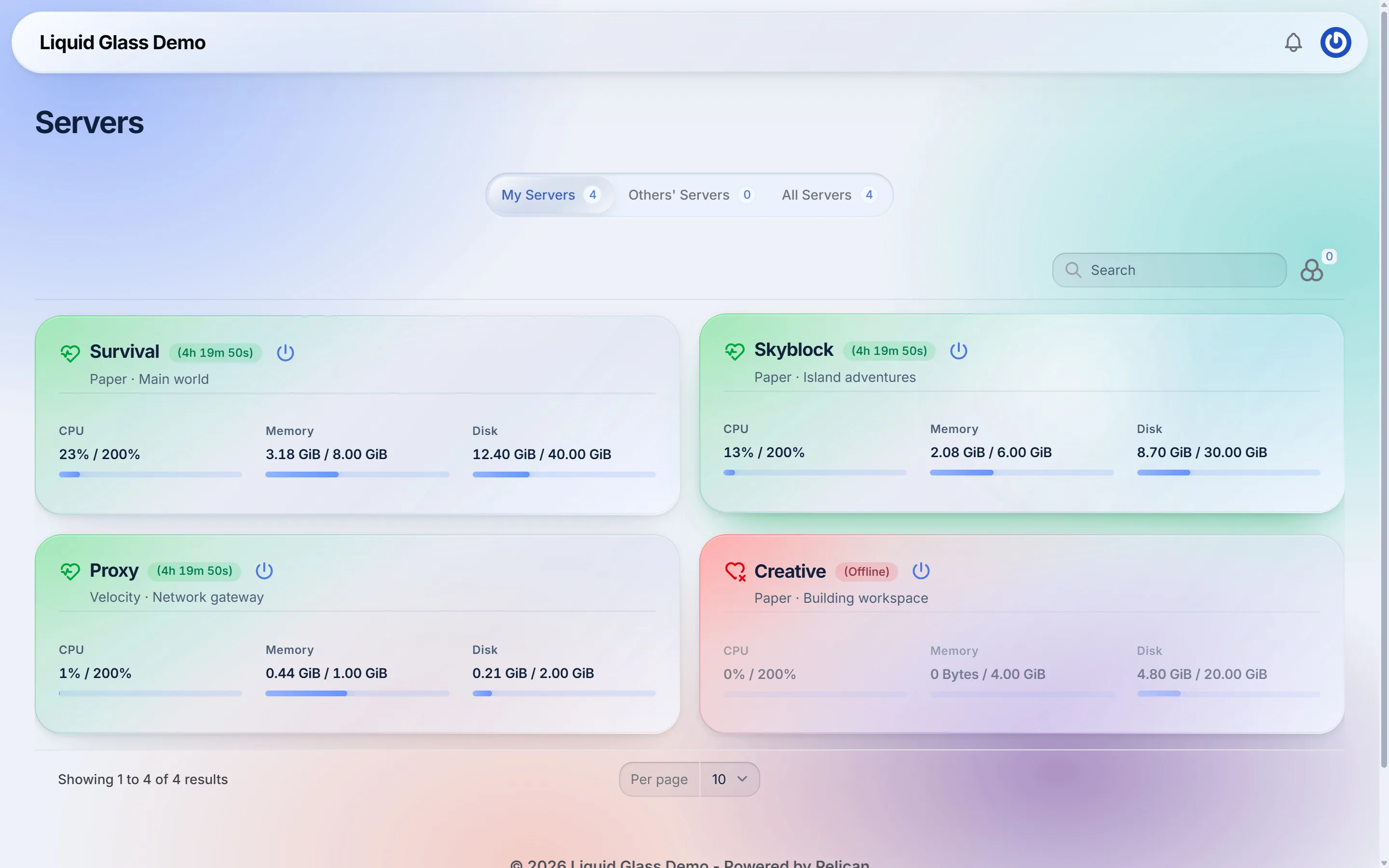Click '3.18 GiB / 8.00 GiB' memory value
Screen dimensions: 1389x868
click(327, 454)
